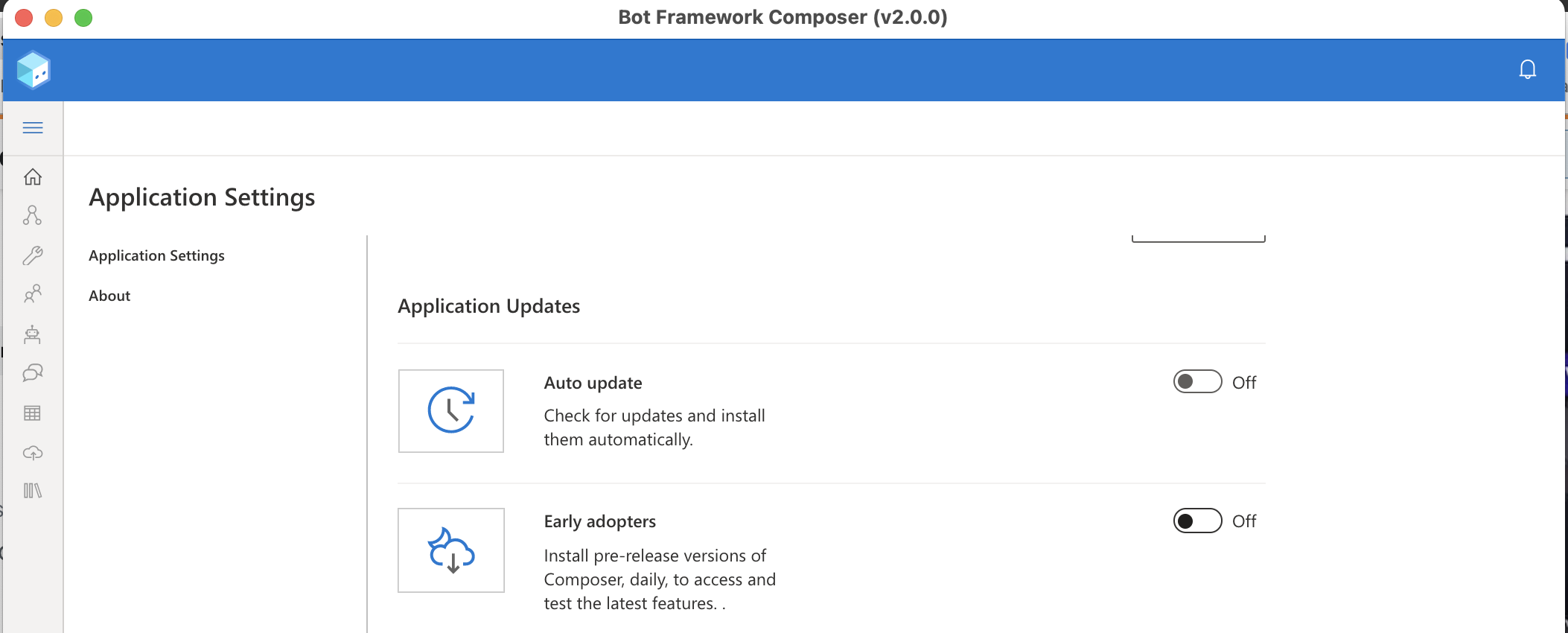The image size is (1568, 633).
Task: Enable the Auto update toggle
Action: [1196, 382]
